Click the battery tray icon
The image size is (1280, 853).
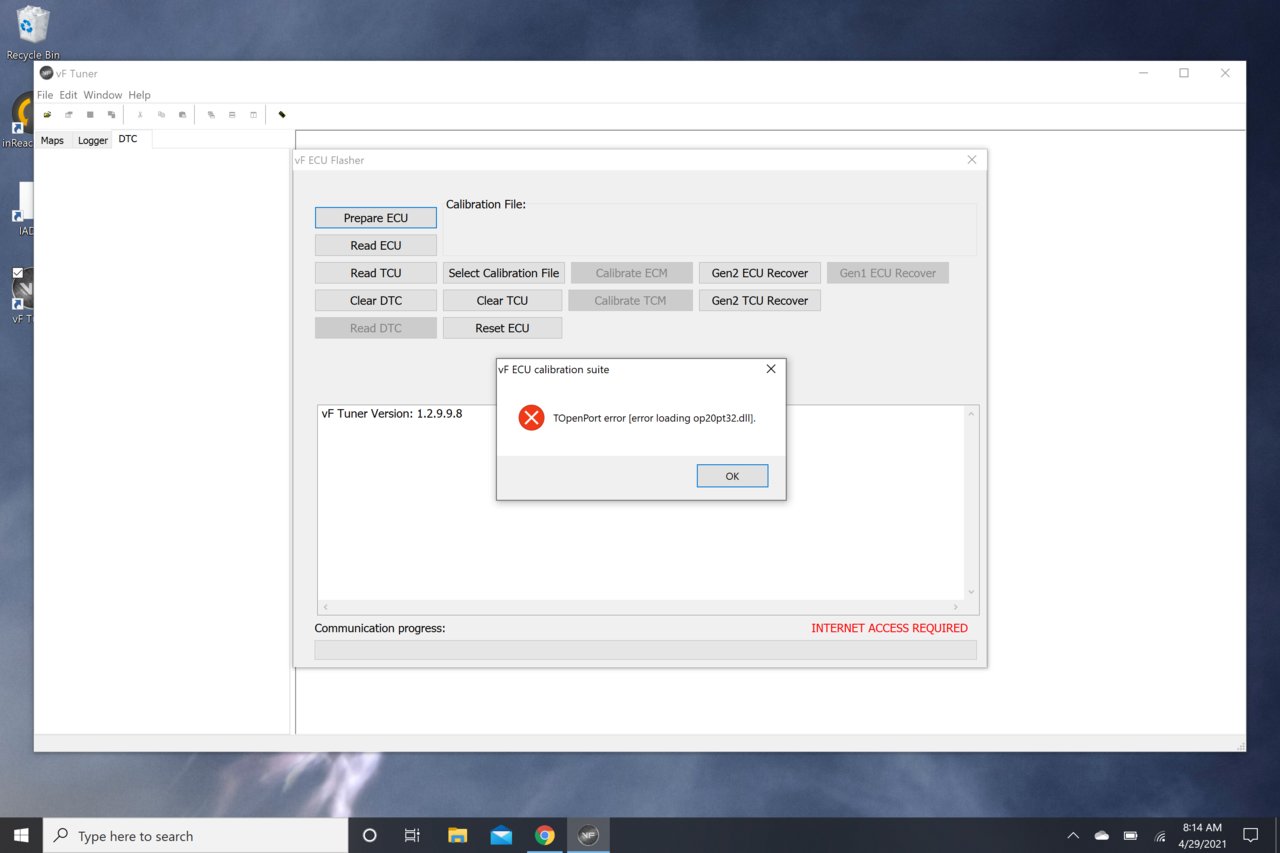[1131, 835]
